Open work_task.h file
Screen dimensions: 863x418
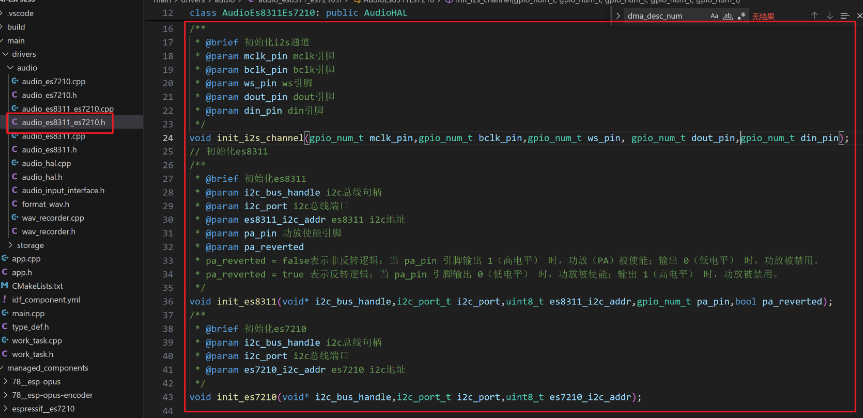32,355
